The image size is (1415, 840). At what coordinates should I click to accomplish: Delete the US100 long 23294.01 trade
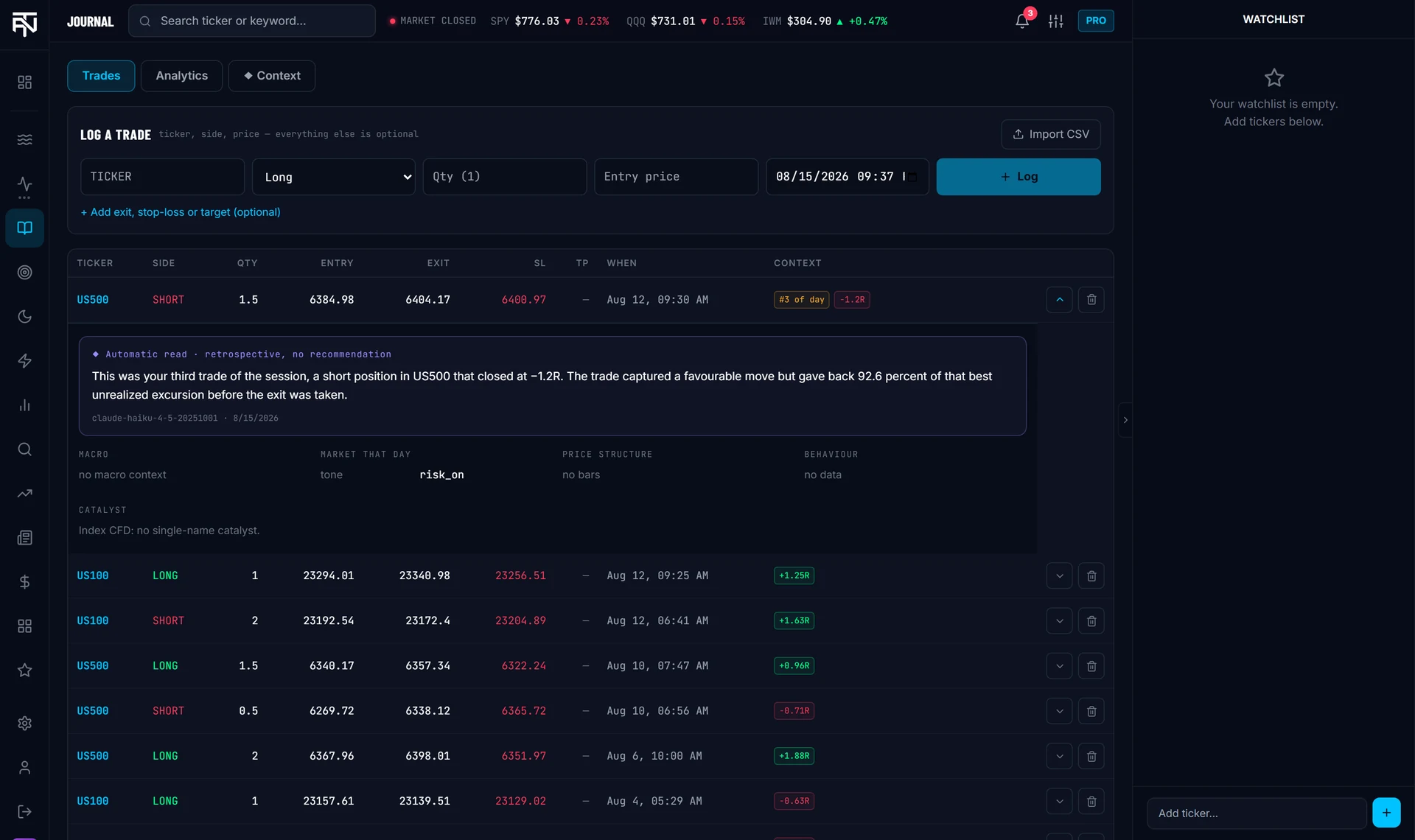coord(1091,576)
